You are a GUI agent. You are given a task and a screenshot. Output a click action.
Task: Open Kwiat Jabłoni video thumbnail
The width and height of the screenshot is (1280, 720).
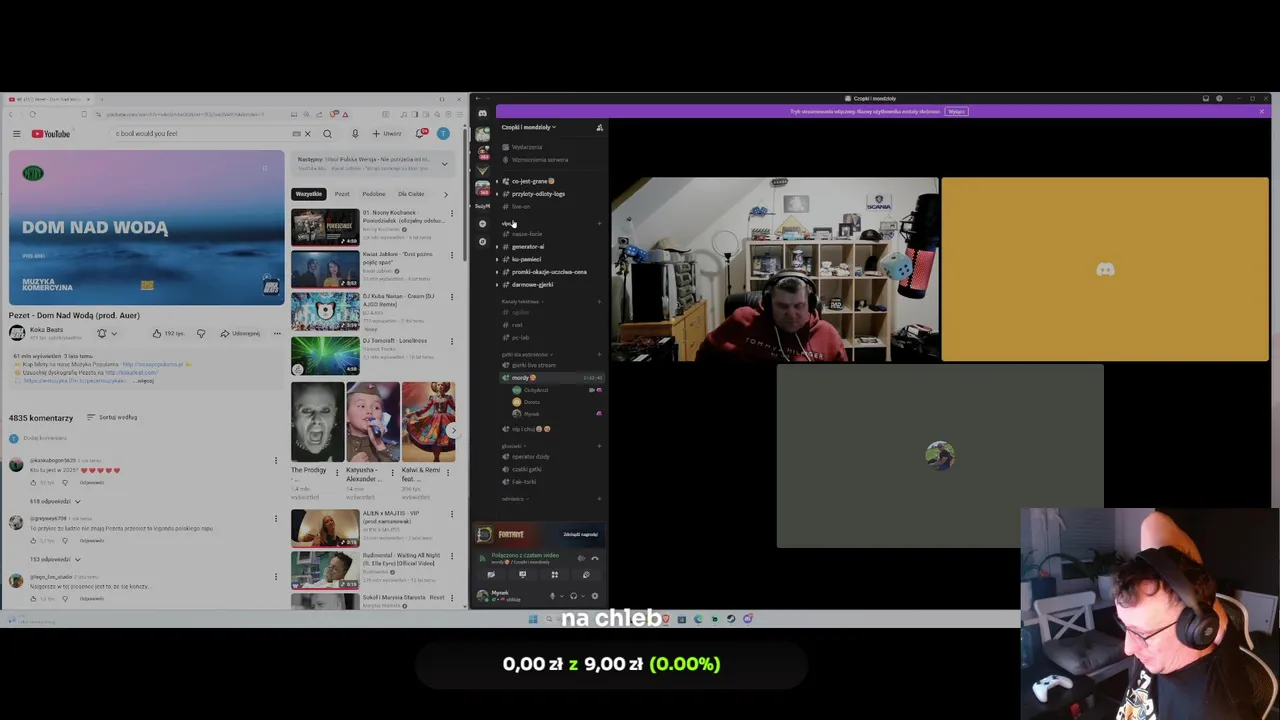[325, 269]
